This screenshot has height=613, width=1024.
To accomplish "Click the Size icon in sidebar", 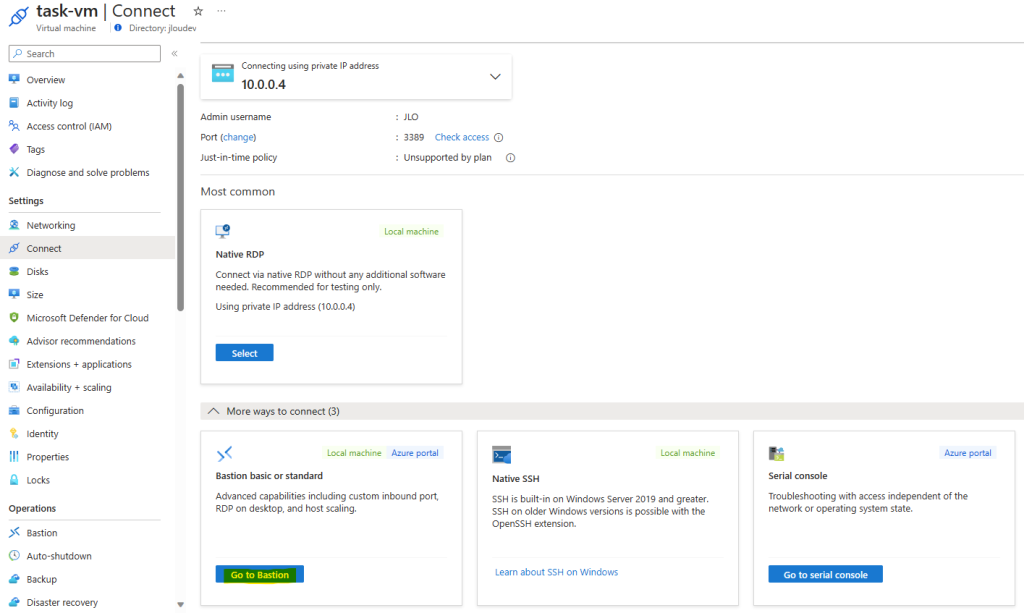I will 14,294.
